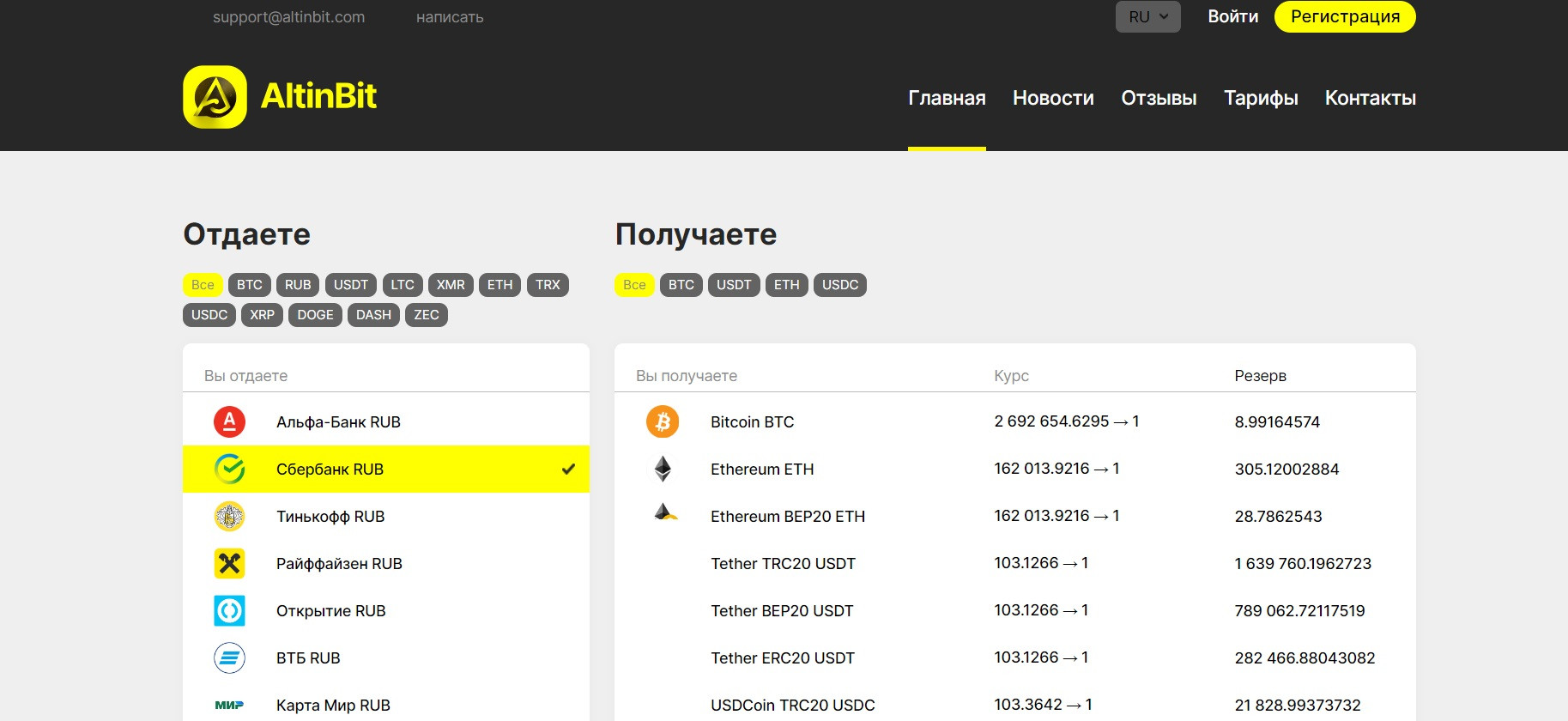
Task: Click the Otkritie blue bank icon
Action: click(x=229, y=610)
